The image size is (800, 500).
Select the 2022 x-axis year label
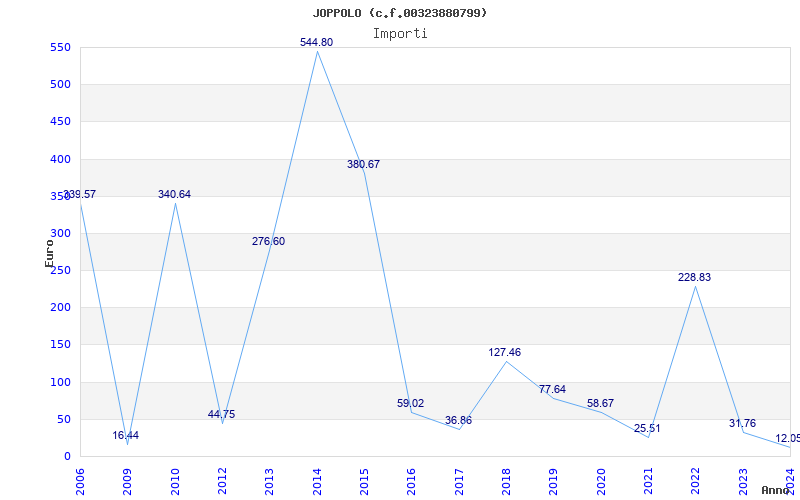click(x=696, y=482)
